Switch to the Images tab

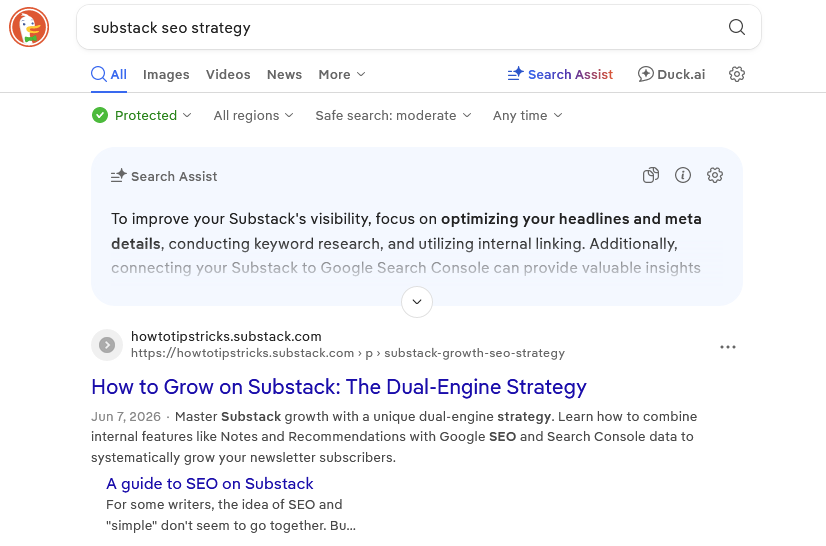coord(166,74)
